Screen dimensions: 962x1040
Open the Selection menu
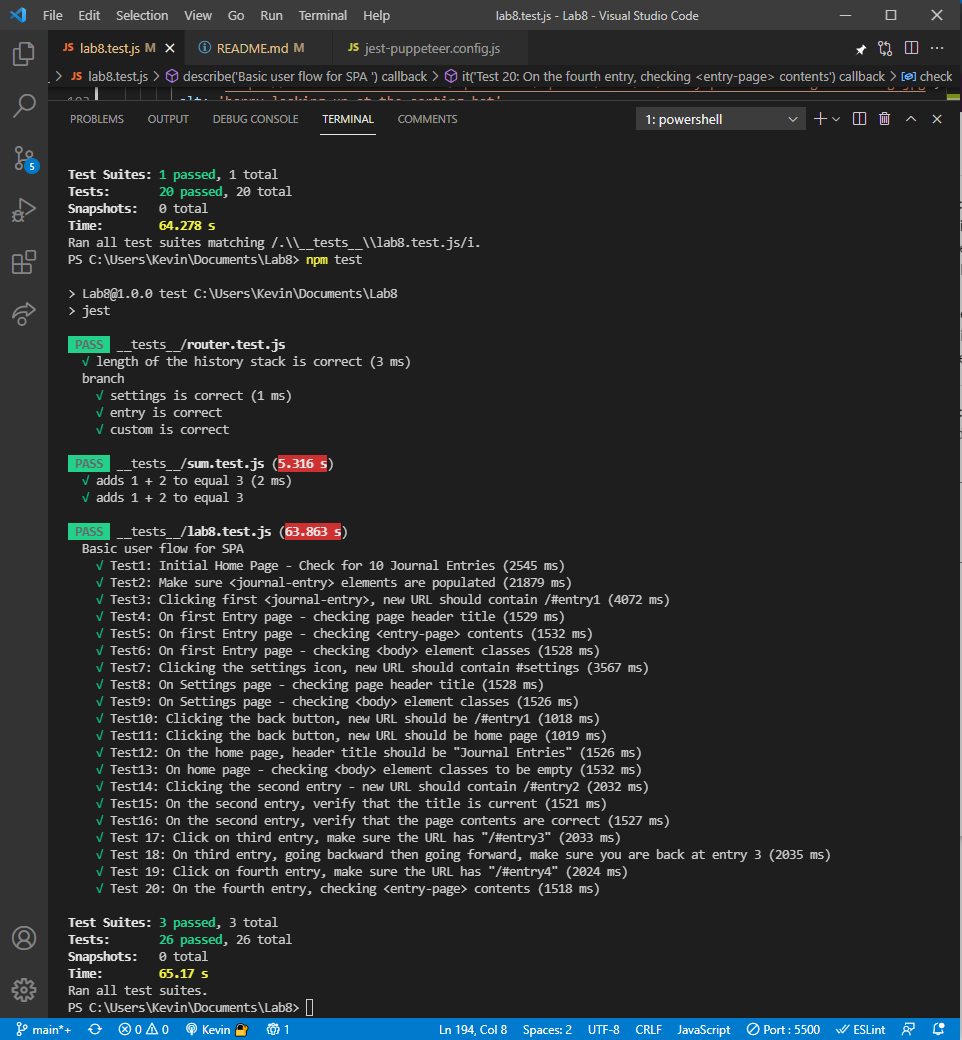point(142,15)
